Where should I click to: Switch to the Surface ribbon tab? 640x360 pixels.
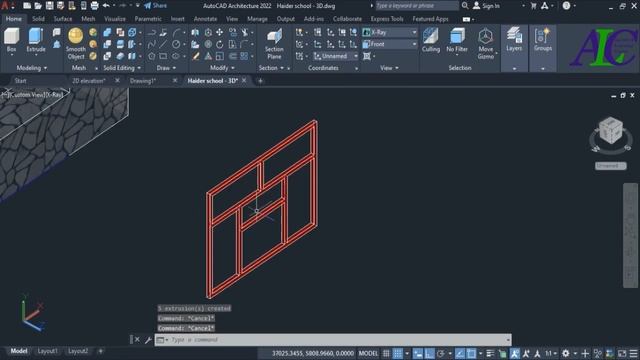coord(63,19)
